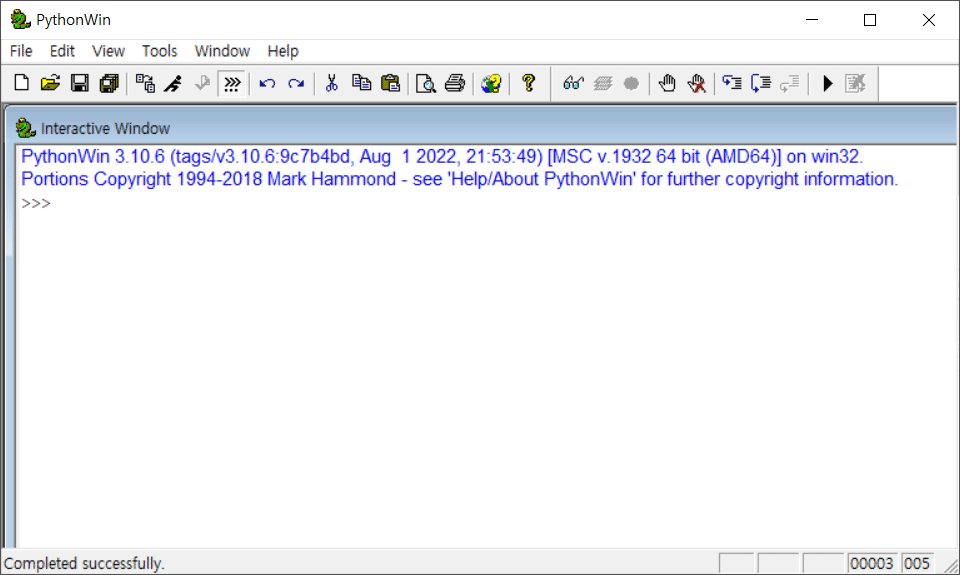960x575 pixels.
Task: Open the Window menu
Action: (x=222, y=51)
